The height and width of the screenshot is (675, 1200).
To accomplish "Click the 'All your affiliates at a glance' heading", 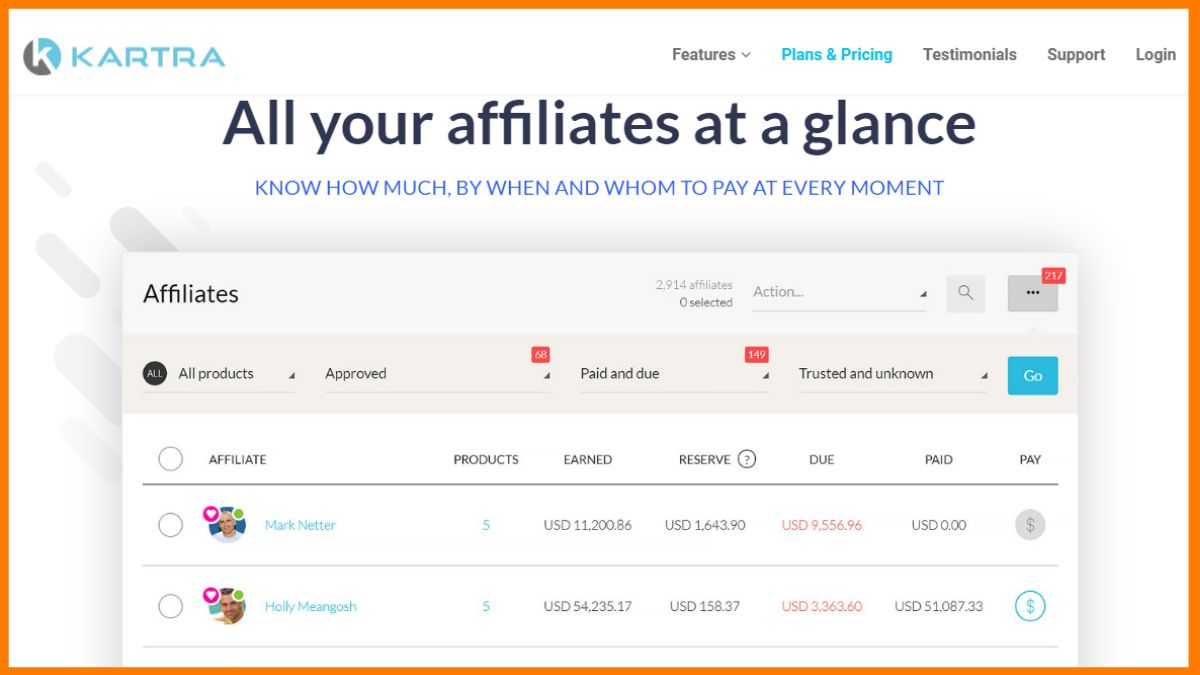I will [x=599, y=124].
